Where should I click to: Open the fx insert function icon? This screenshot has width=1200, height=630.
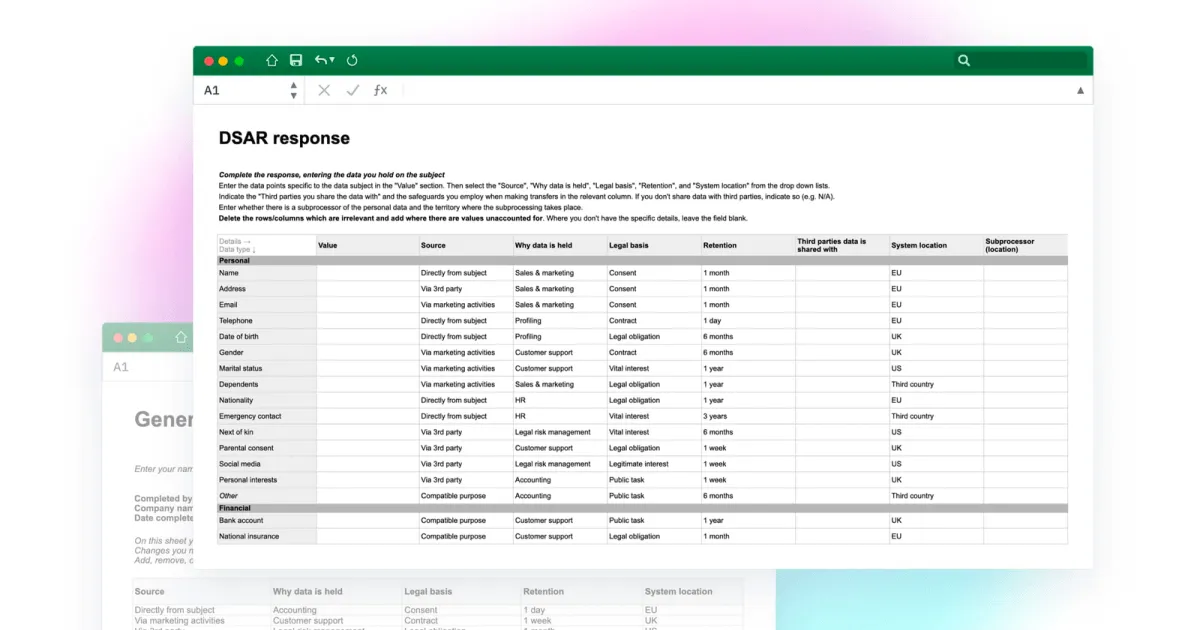point(380,90)
